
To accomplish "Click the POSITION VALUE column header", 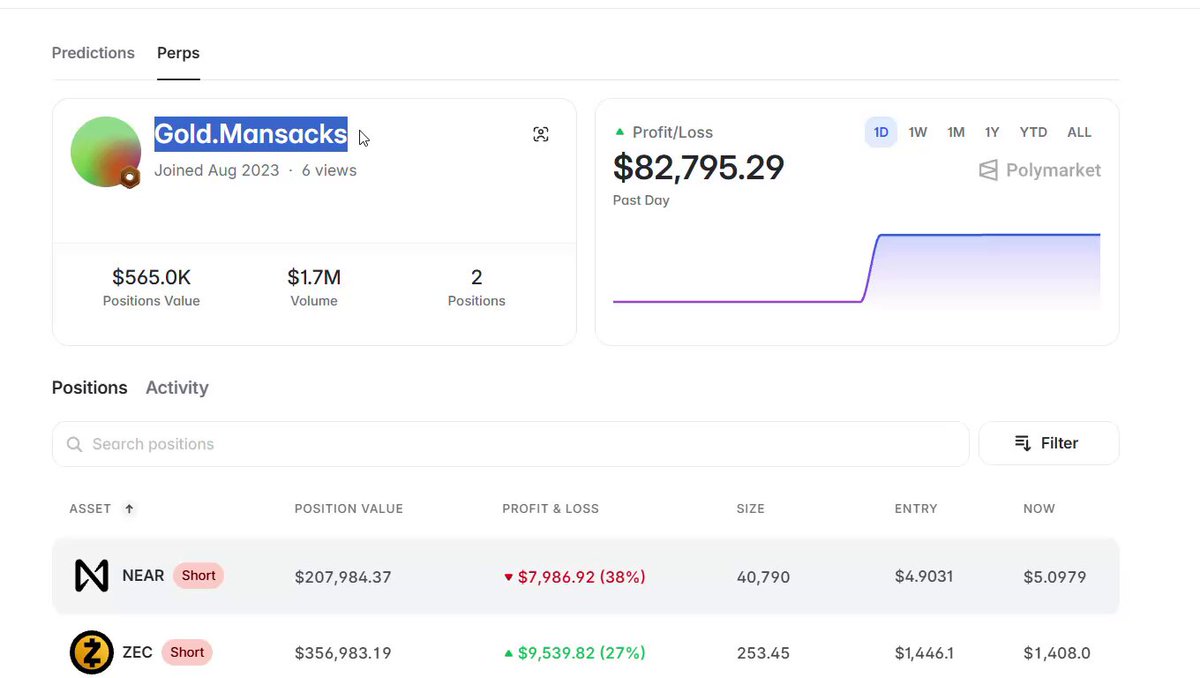I will (x=349, y=509).
